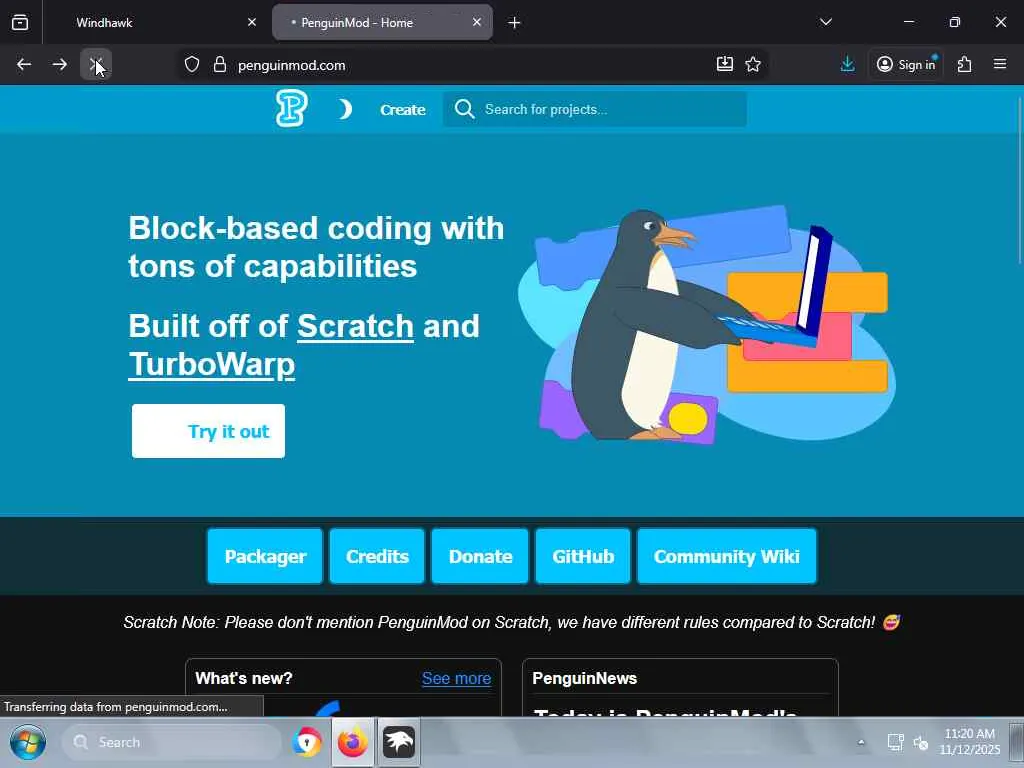
Task: Open the clock showing 11:20 AM
Action: click(x=970, y=741)
